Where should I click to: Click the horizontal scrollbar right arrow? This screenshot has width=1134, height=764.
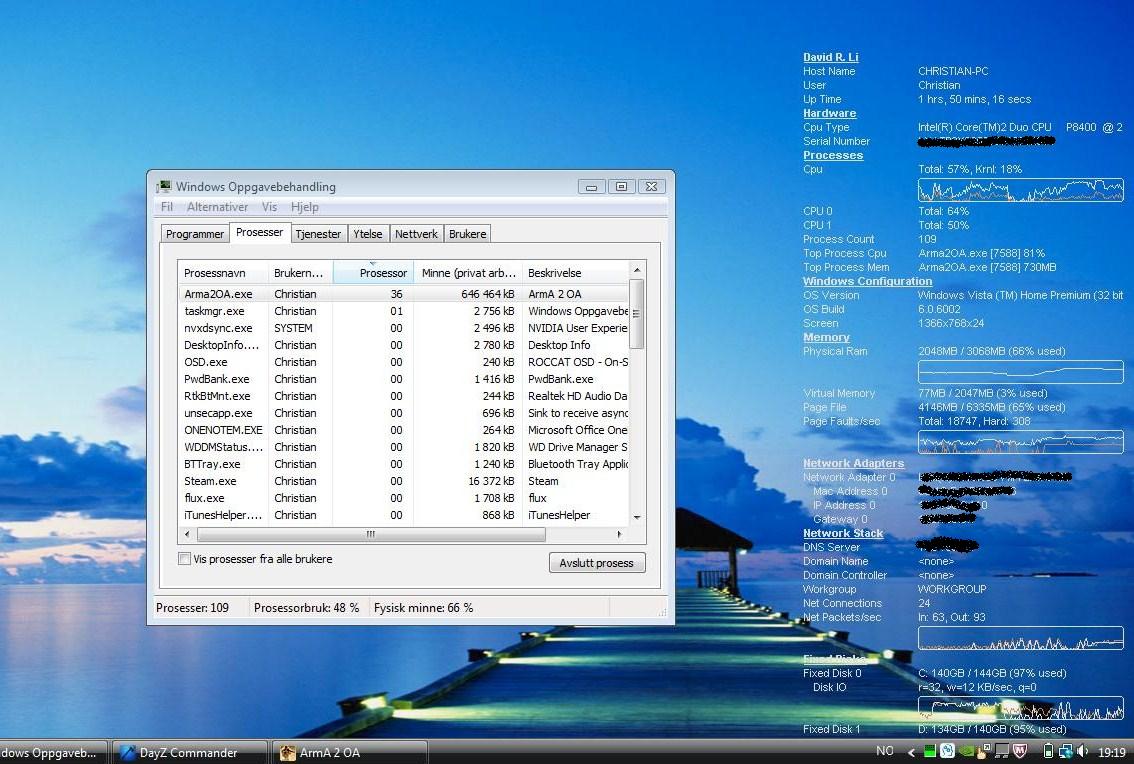point(619,535)
